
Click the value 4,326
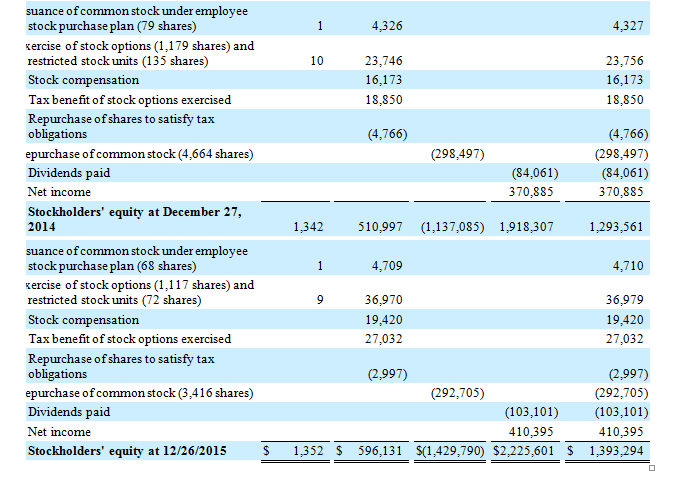(x=387, y=26)
